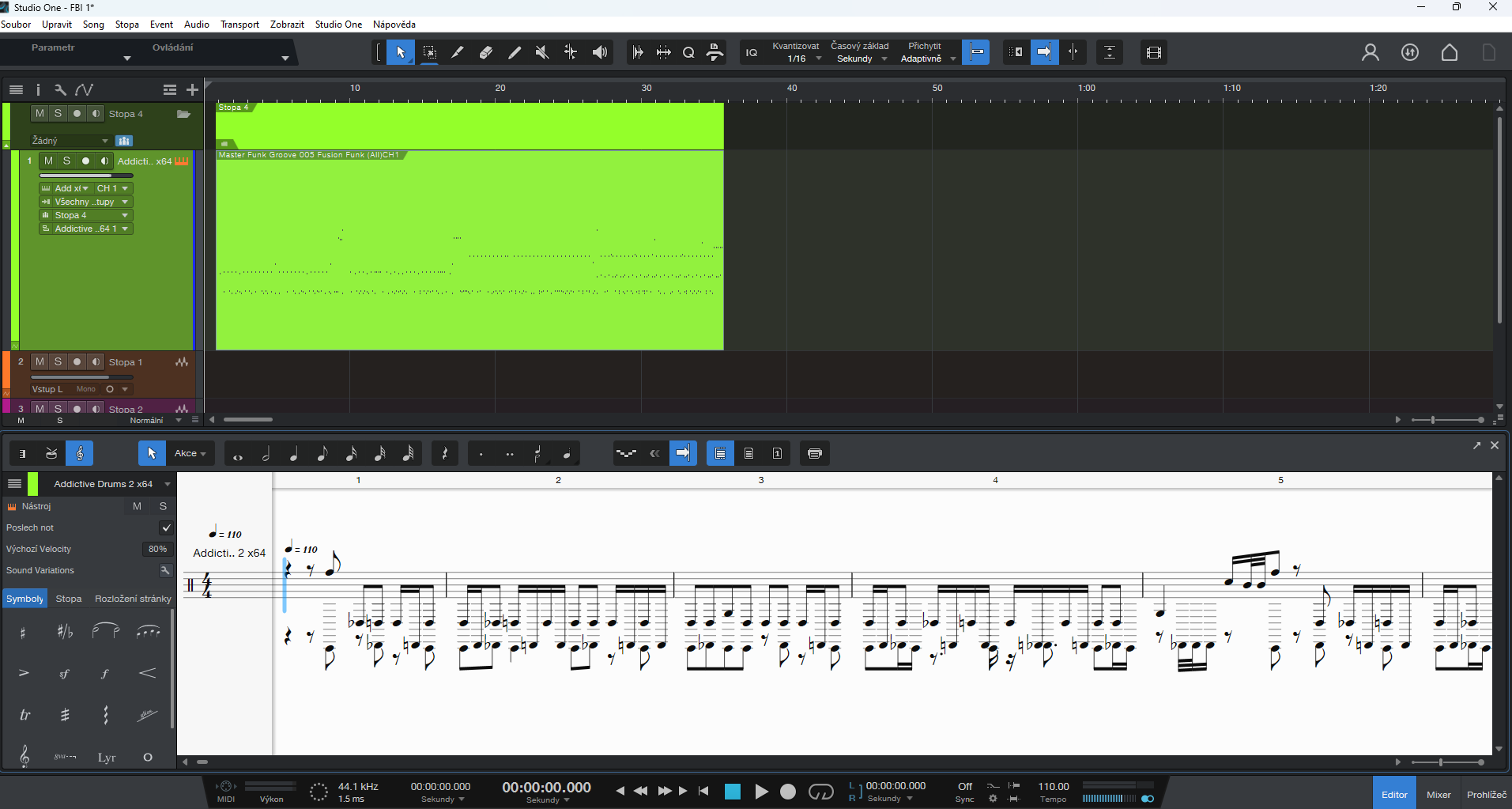Select the Listen speaker tool
Image resolution: width=1512 pixels, height=809 pixels.
tap(600, 53)
